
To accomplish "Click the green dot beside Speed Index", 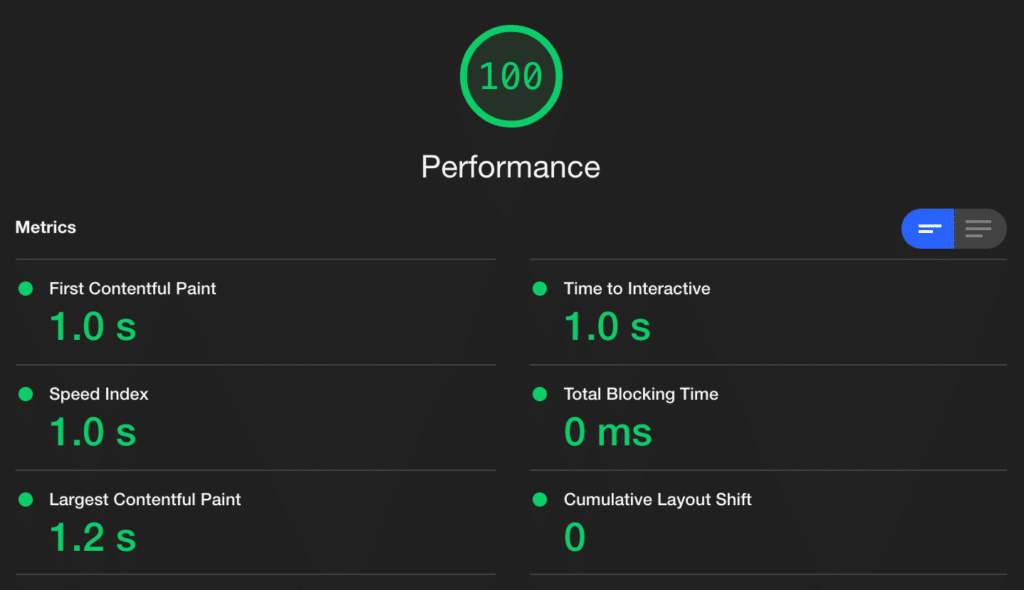I will click(x=25, y=394).
